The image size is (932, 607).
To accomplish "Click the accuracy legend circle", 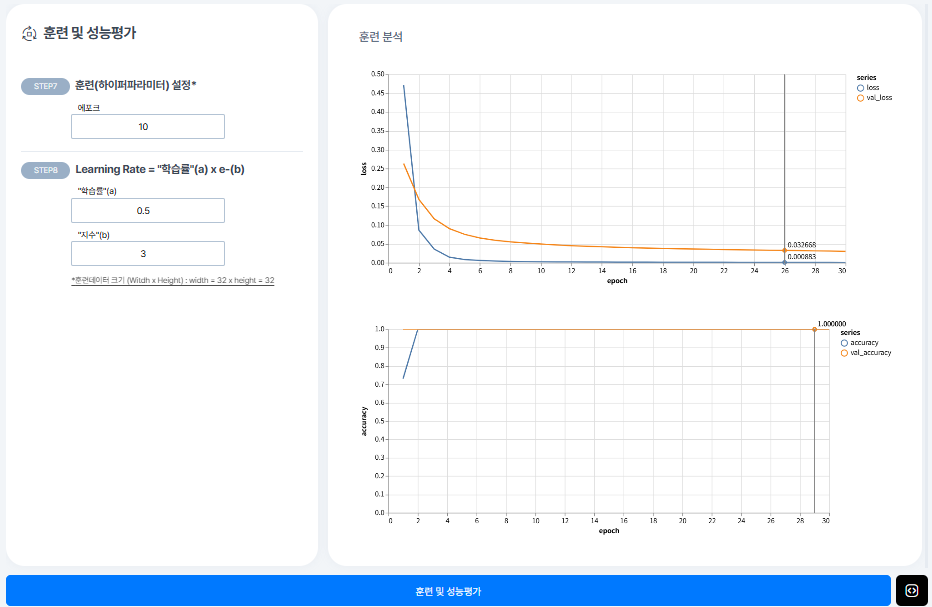I will (x=844, y=343).
